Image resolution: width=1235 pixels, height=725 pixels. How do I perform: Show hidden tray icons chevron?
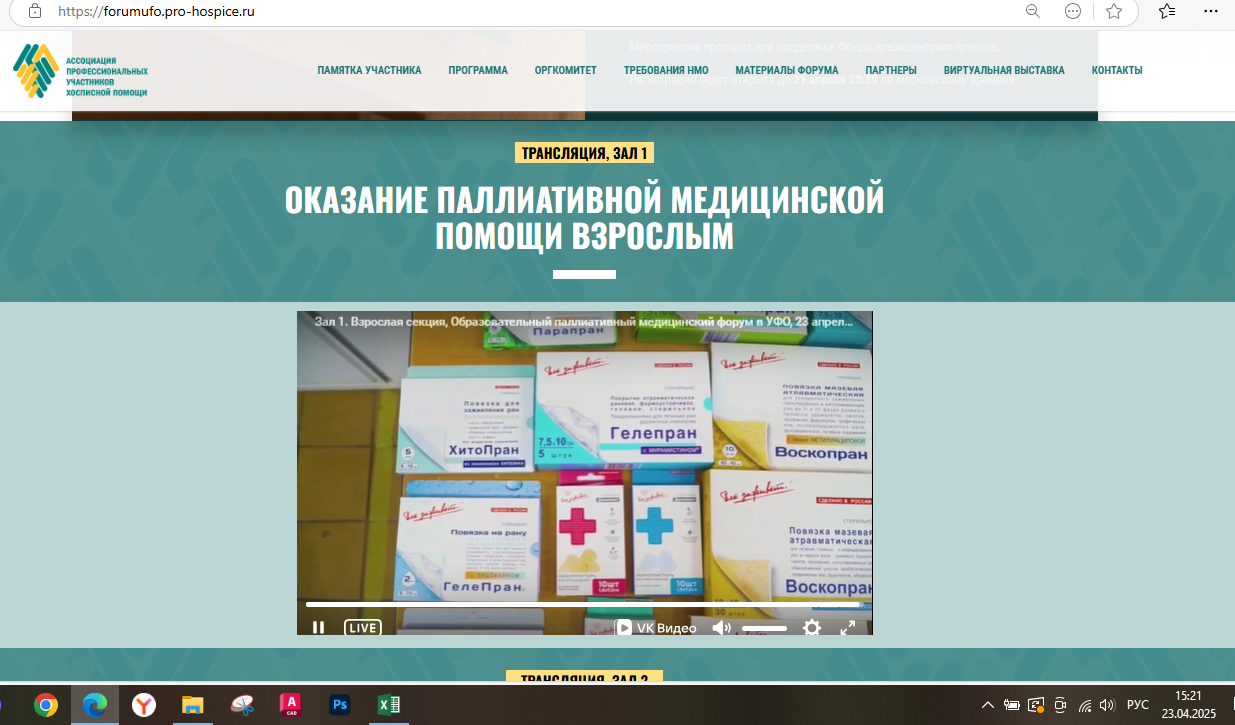[x=988, y=705]
